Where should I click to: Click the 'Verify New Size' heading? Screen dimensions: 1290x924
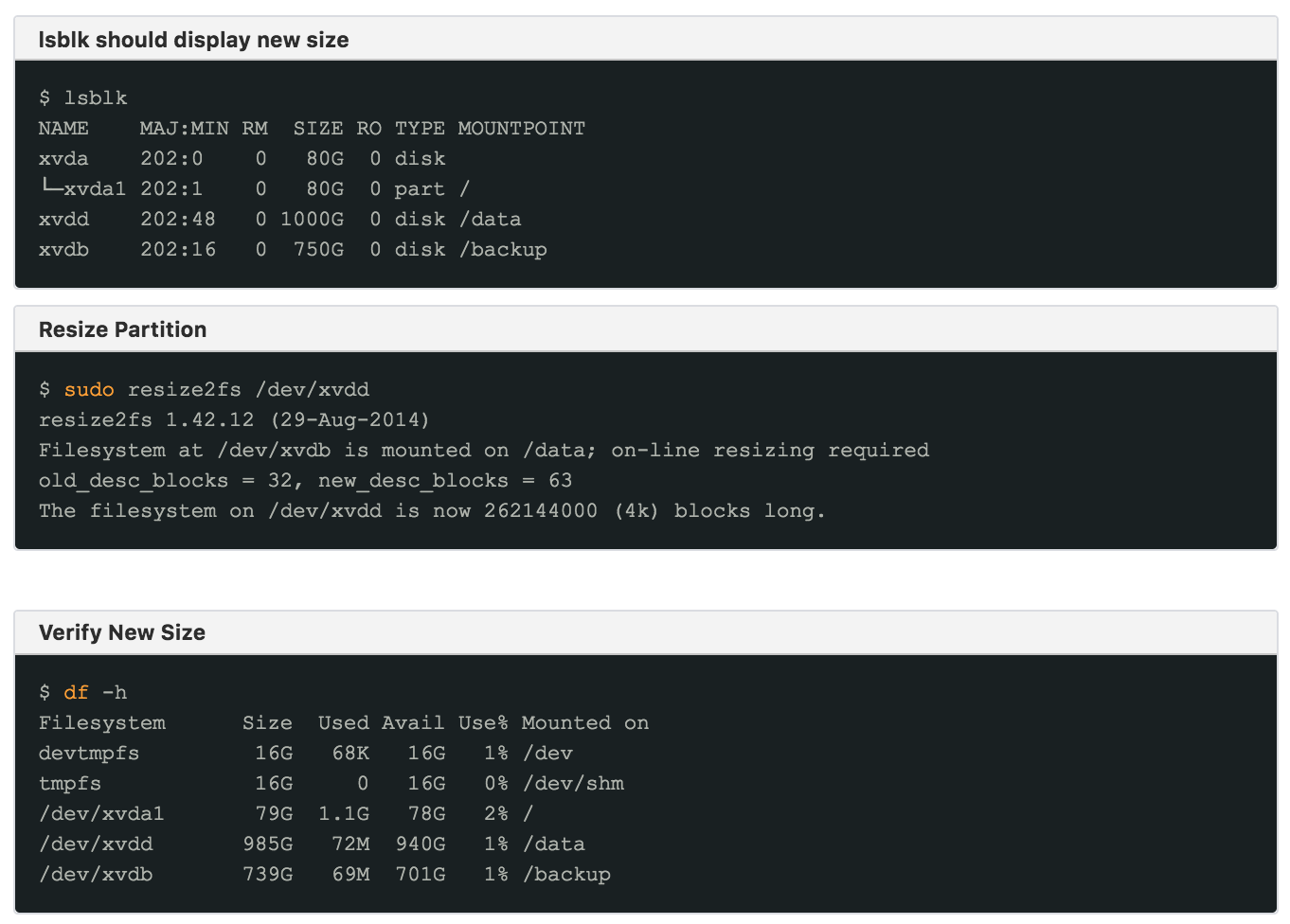pyautogui.click(x=121, y=632)
